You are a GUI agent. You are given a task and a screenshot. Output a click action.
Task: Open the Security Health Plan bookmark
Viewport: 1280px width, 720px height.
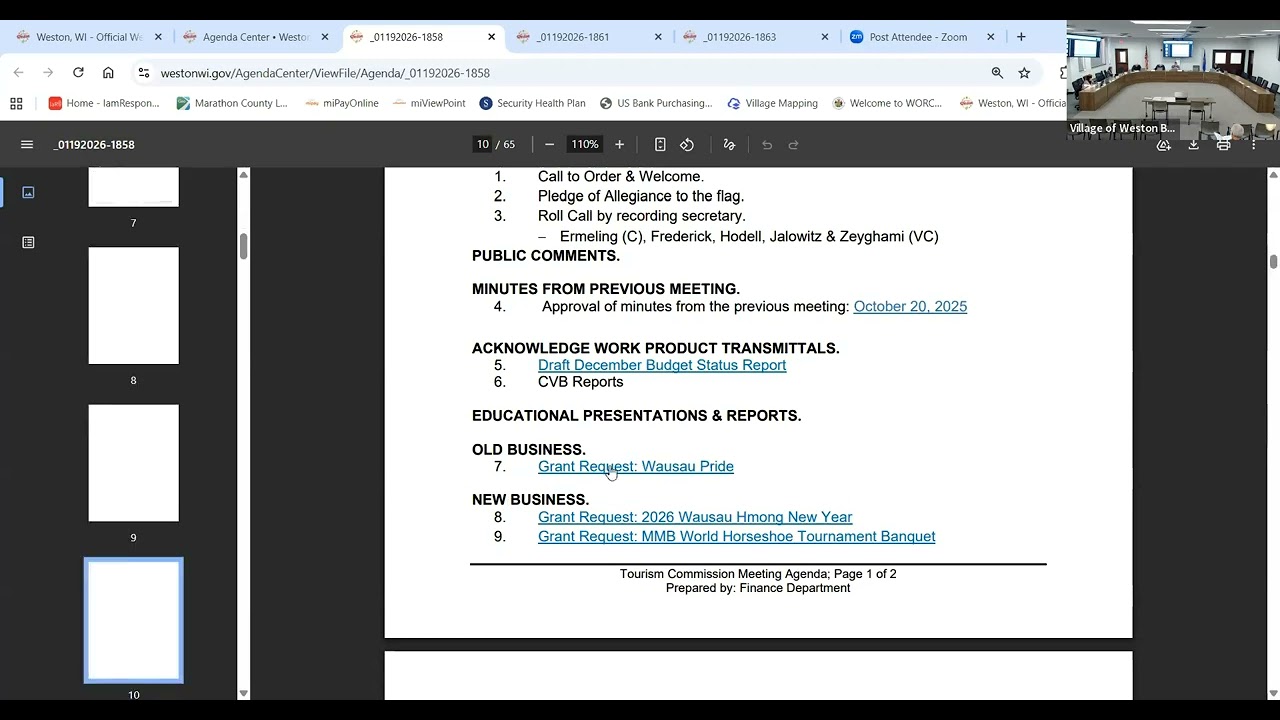[532, 103]
